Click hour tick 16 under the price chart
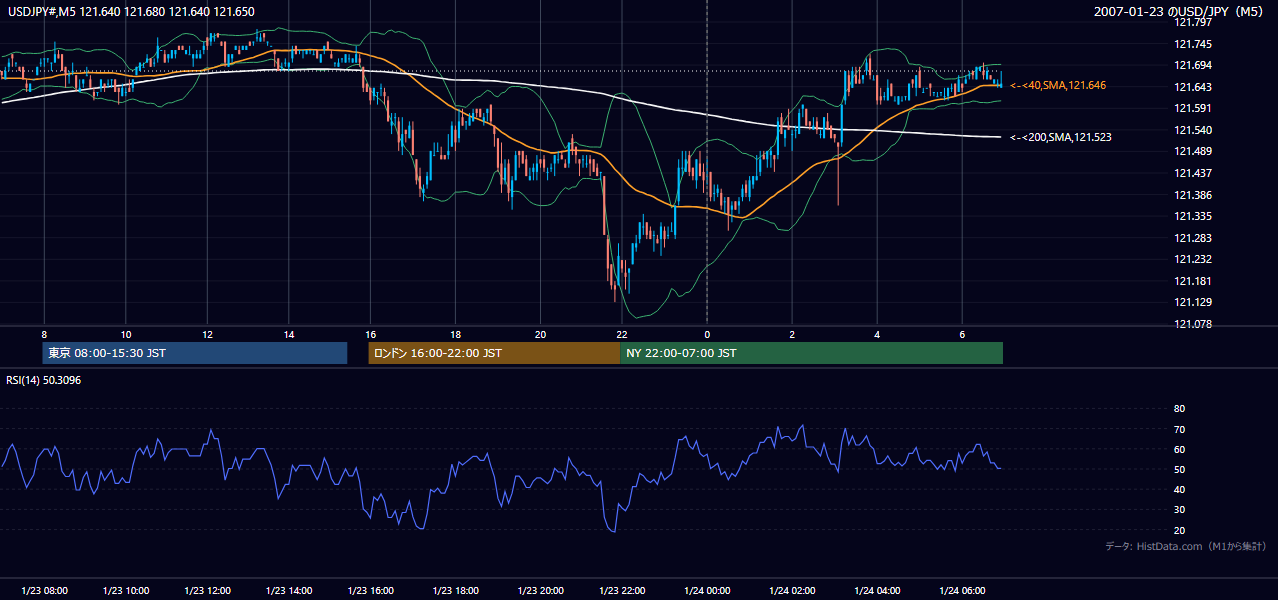Image resolution: width=1278 pixels, height=600 pixels. pos(370,334)
